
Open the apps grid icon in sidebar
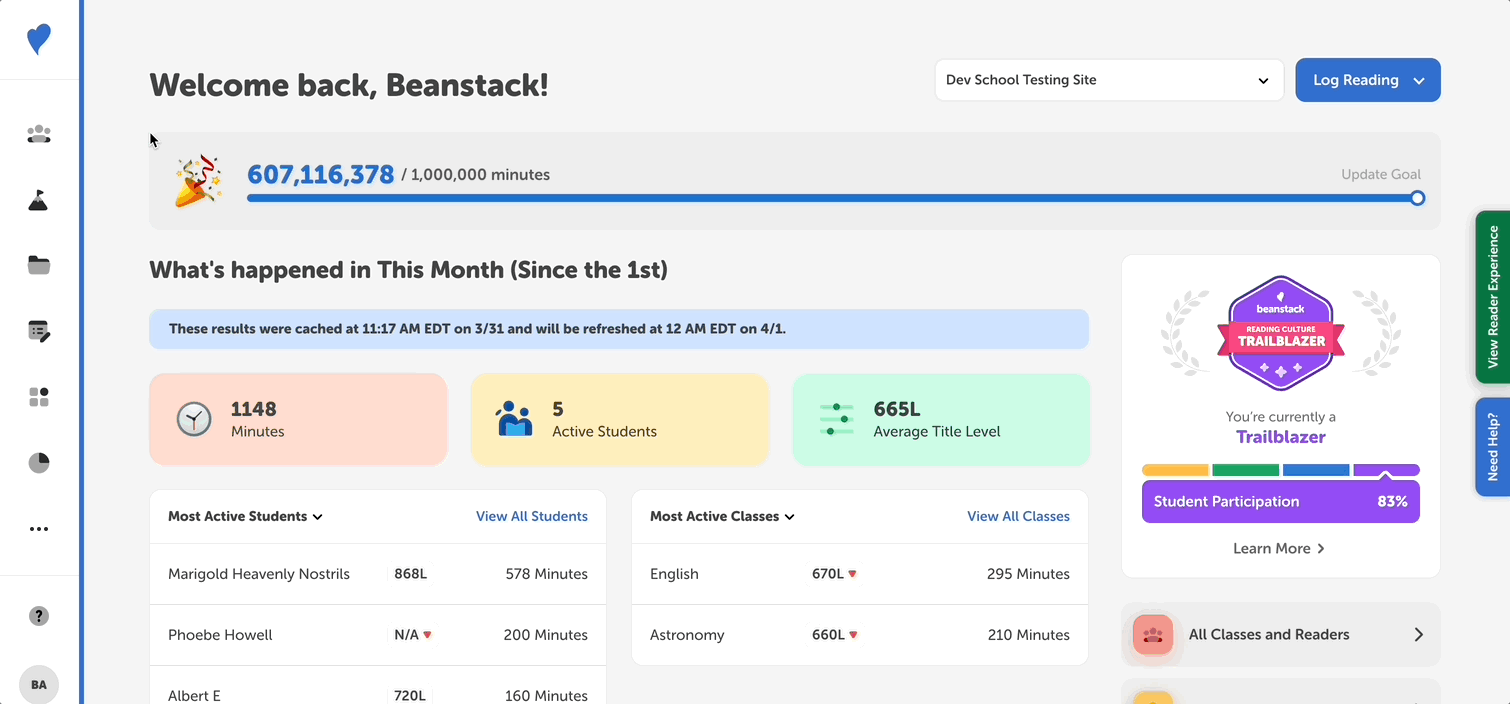coord(39,396)
